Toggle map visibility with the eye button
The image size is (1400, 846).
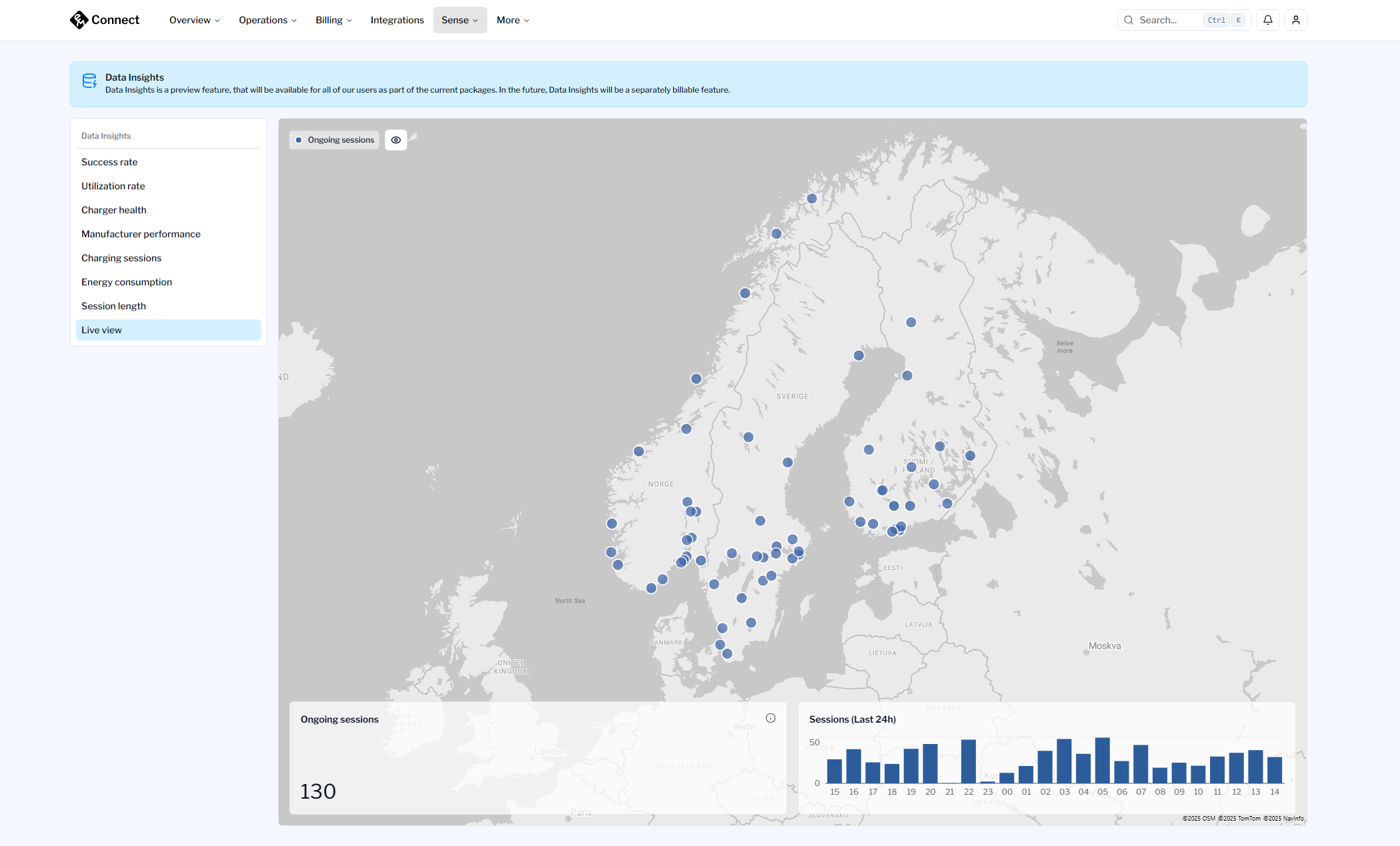click(x=396, y=140)
